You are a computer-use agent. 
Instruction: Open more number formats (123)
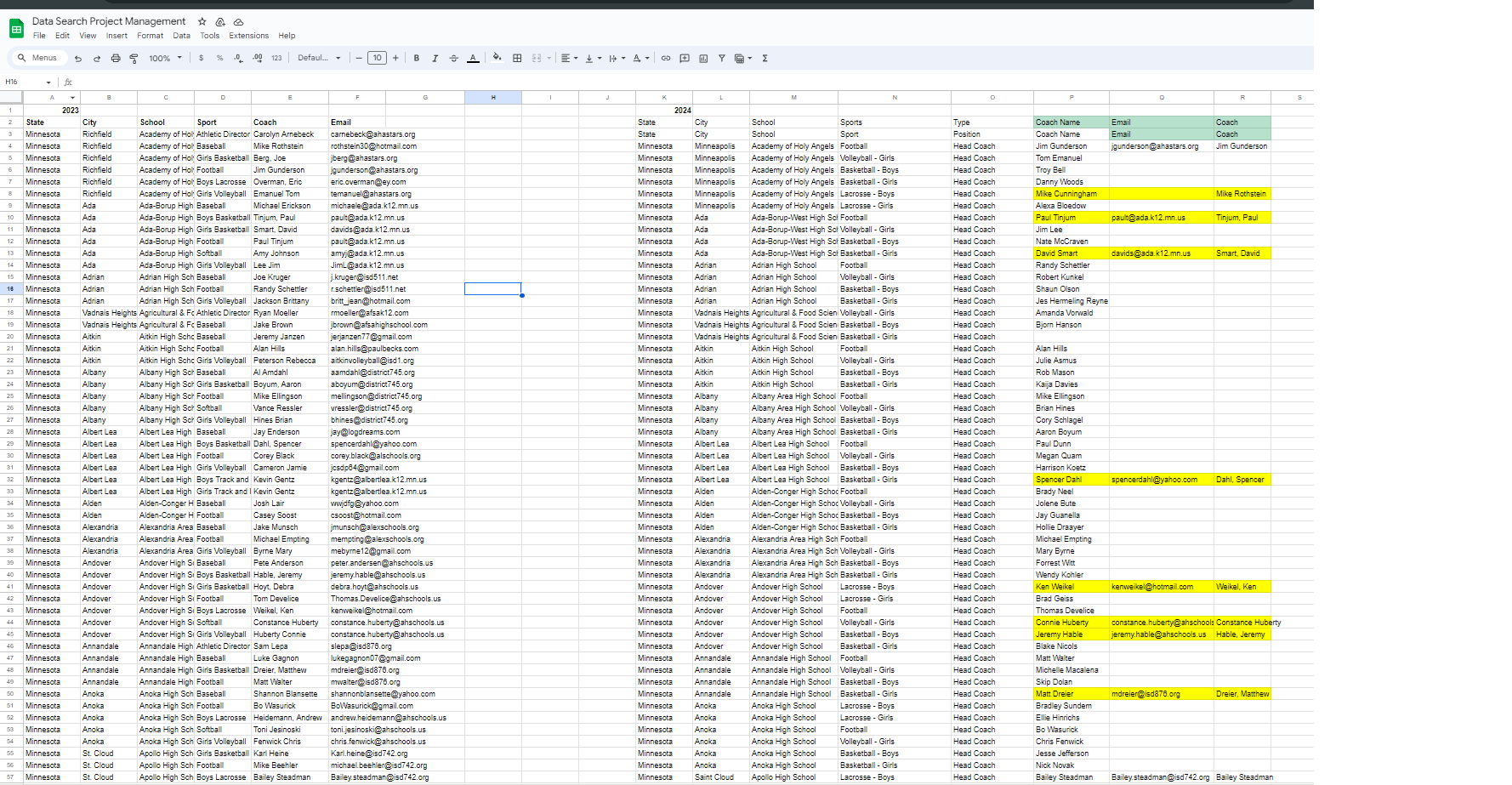pyautogui.click(x=276, y=59)
